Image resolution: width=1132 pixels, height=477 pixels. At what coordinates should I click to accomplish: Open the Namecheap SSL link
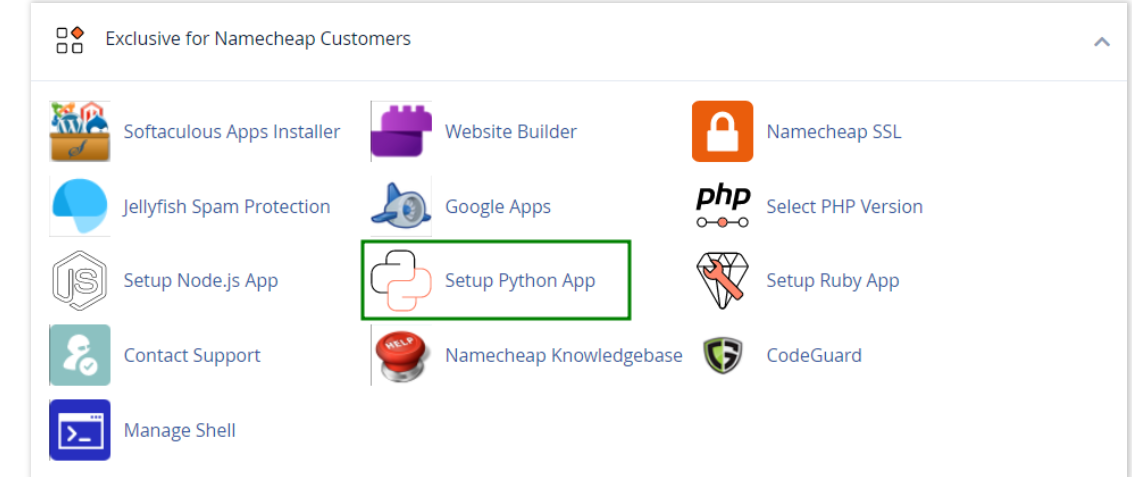tap(834, 132)
